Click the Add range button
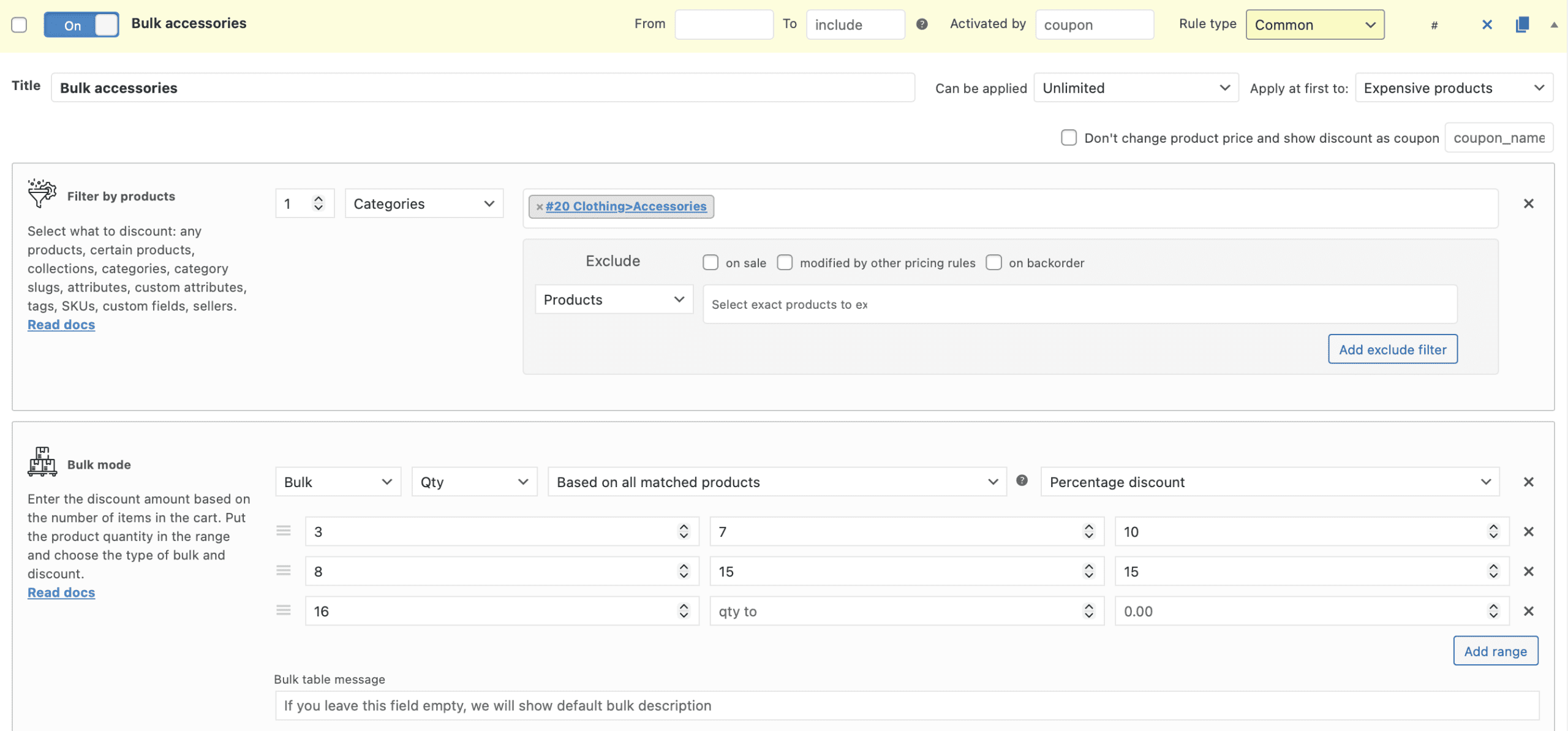 pyautogui.click(x=1495, y=651)
